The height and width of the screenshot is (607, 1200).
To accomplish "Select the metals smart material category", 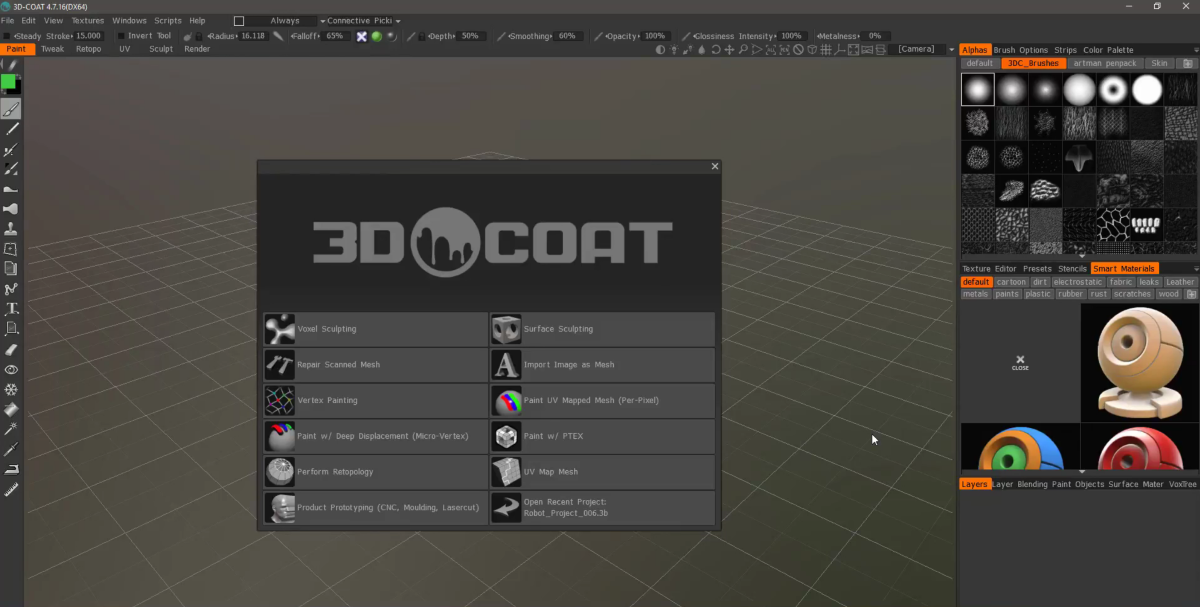I will (975, 294).
